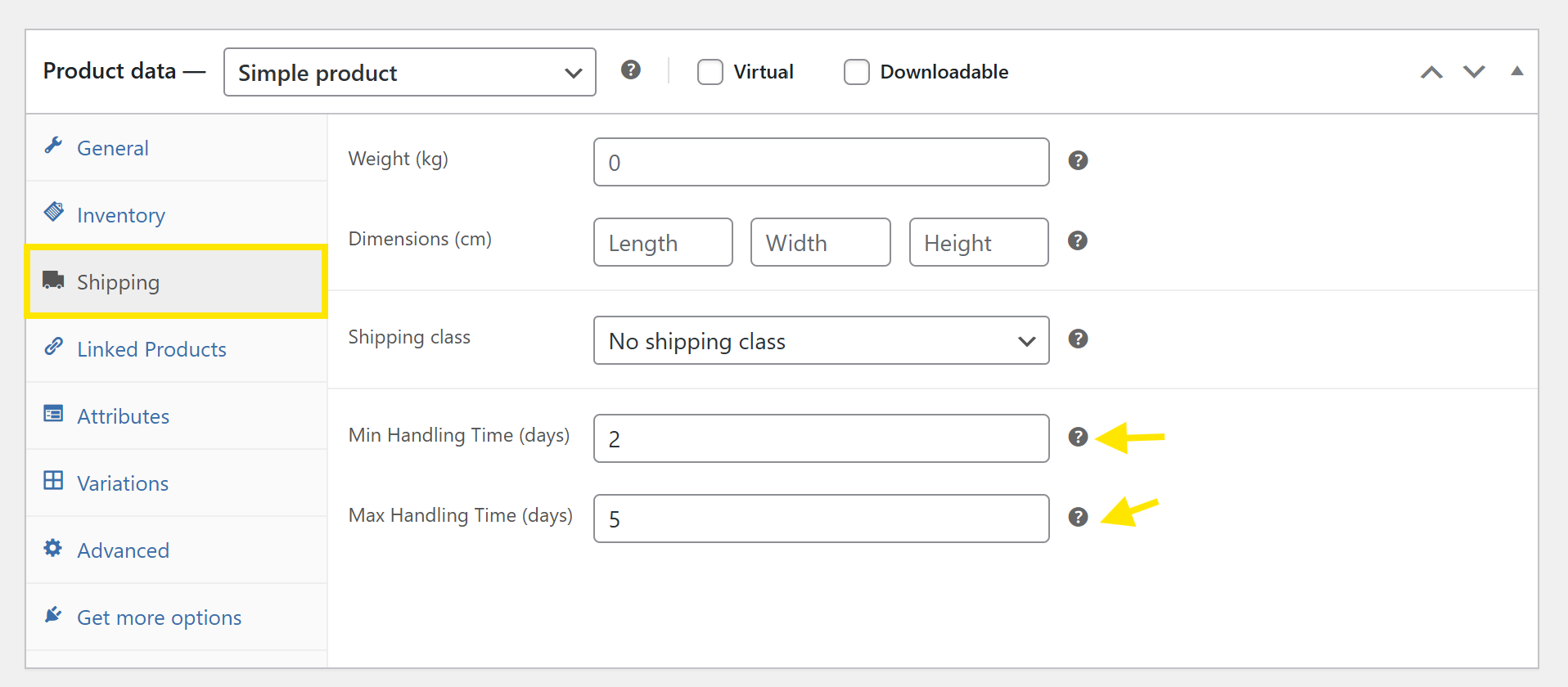Click the Length dimension input
The image size is (1568, 687).
pos(663,243)
